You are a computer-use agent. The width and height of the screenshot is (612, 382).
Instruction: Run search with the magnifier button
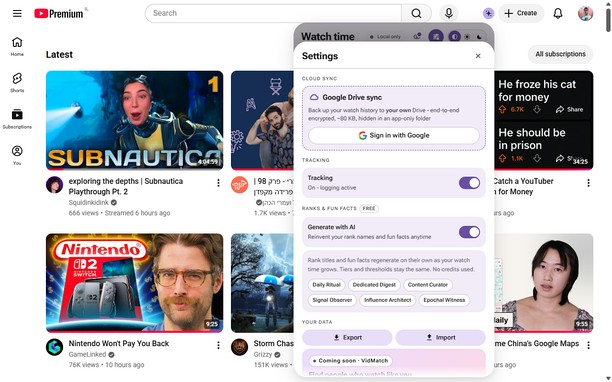coord(416,14)
